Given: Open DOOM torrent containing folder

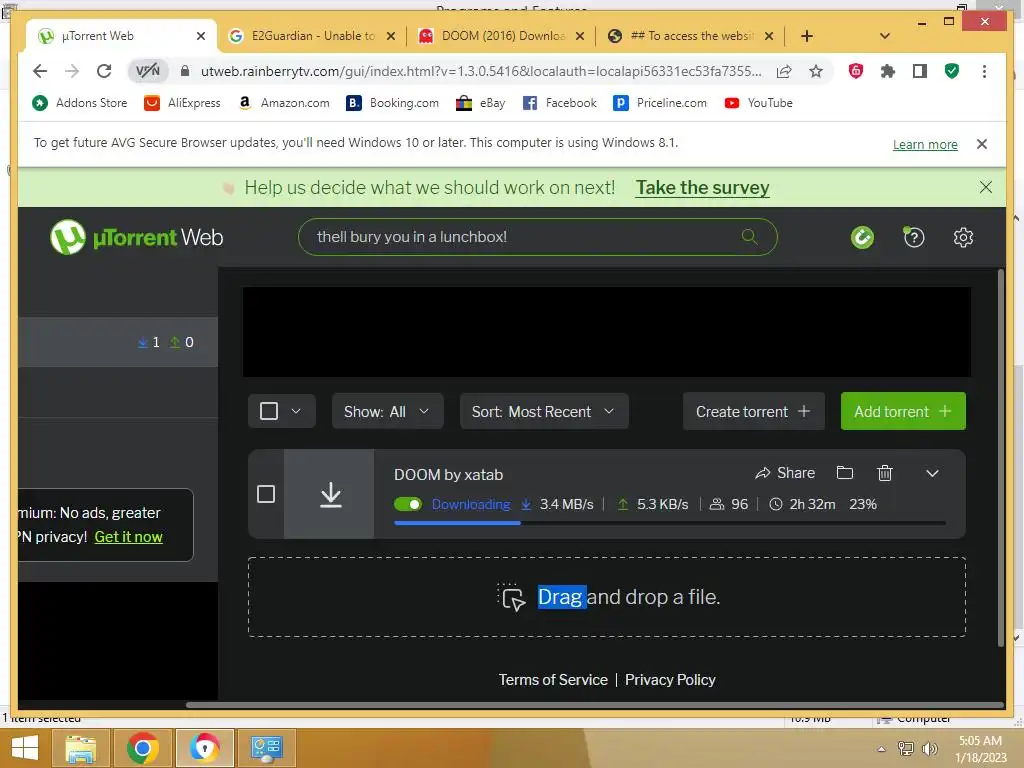Looking at the screenshot, I should pos(844,472).
